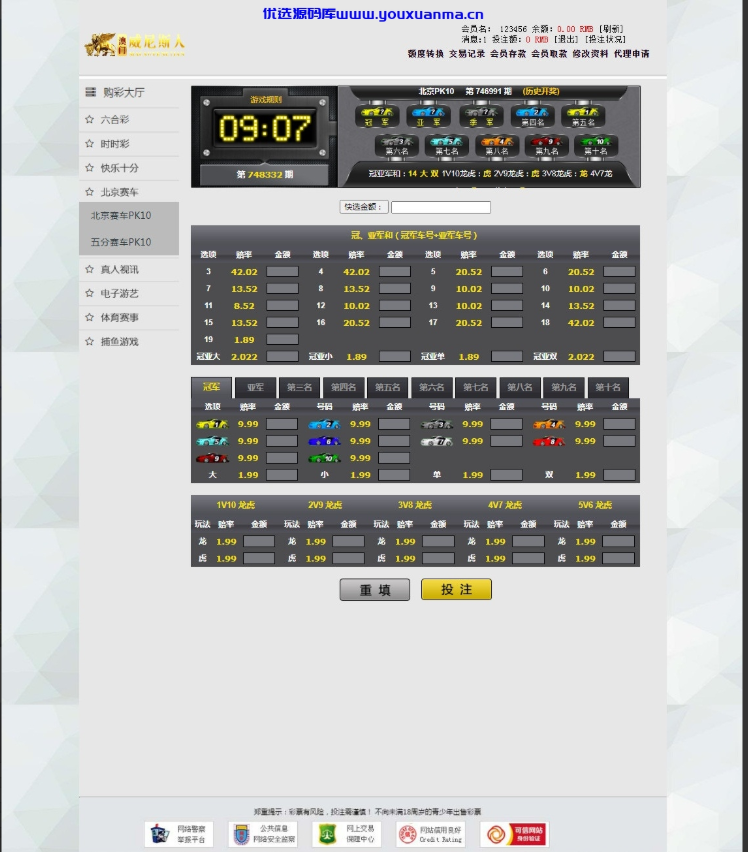Switch to the 冠军 tab
Screen dimensions: 748x852
[211, 387]
